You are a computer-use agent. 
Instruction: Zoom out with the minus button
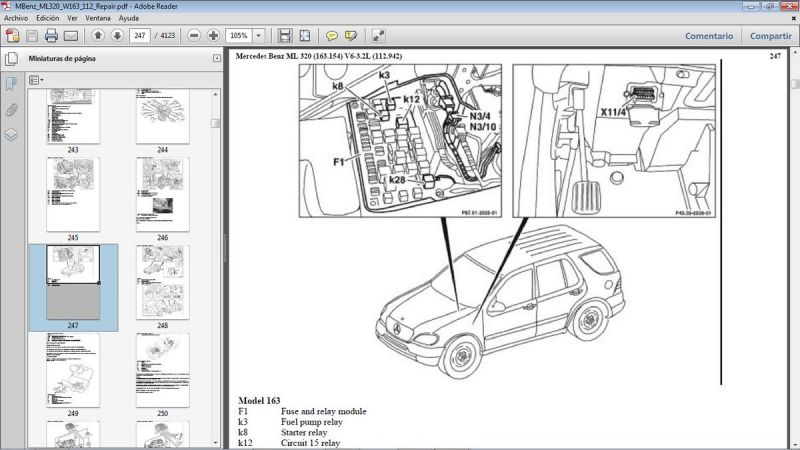pos(194,35)
